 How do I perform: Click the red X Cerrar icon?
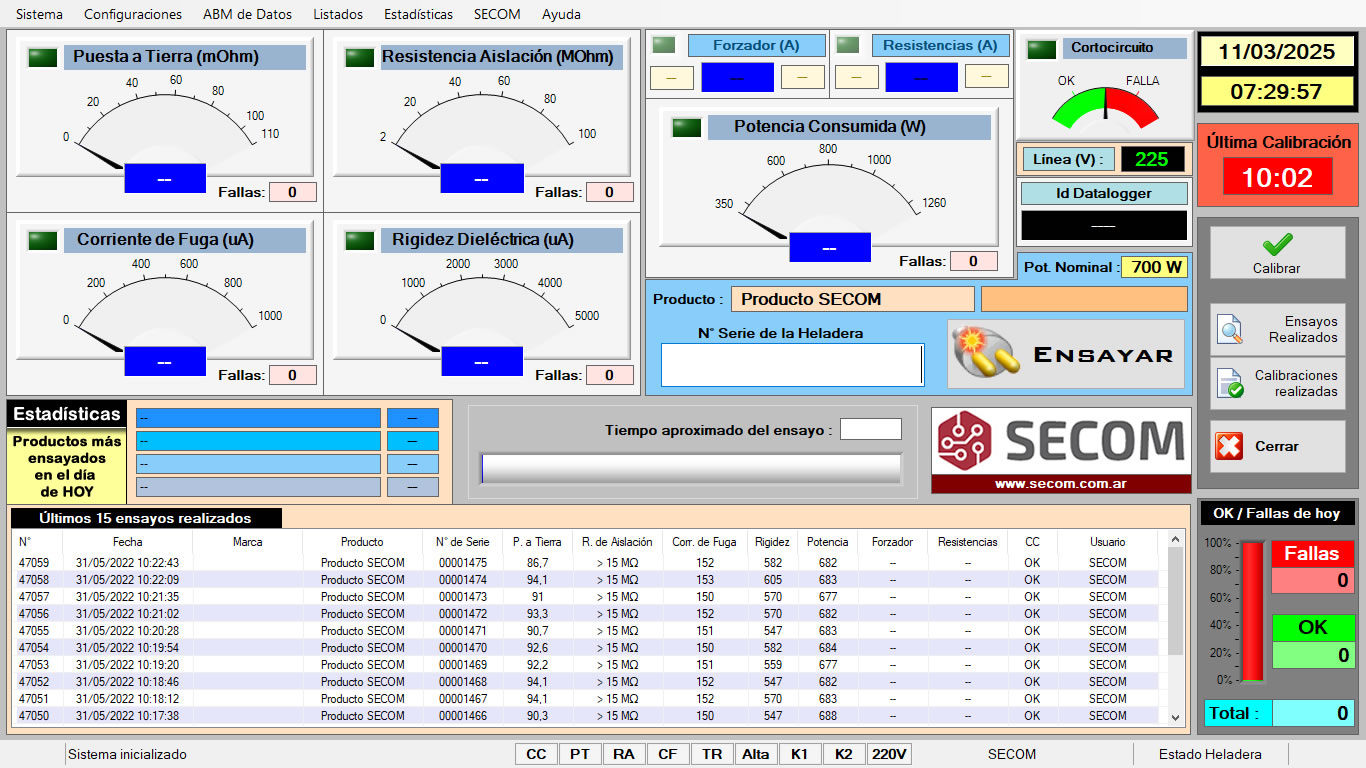[x=1229, y=446]
